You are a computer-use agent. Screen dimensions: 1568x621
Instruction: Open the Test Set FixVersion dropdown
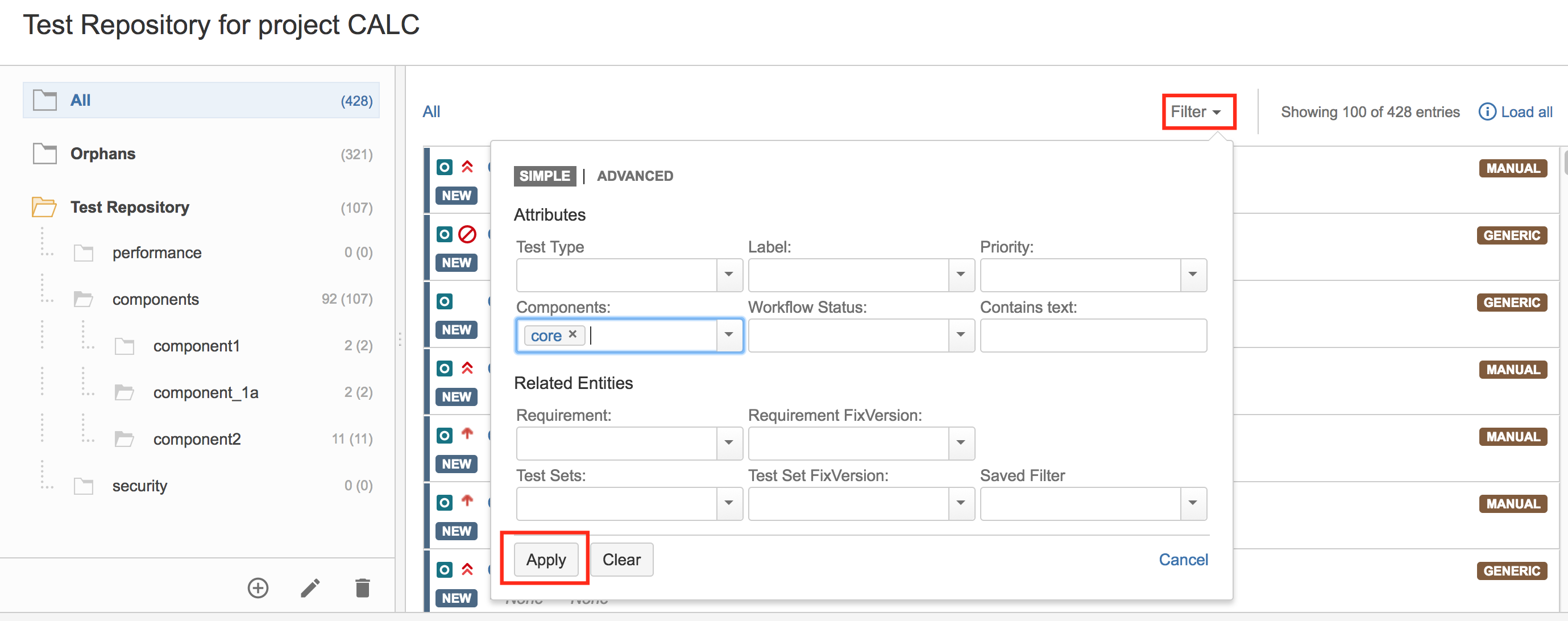pos(960,503)
